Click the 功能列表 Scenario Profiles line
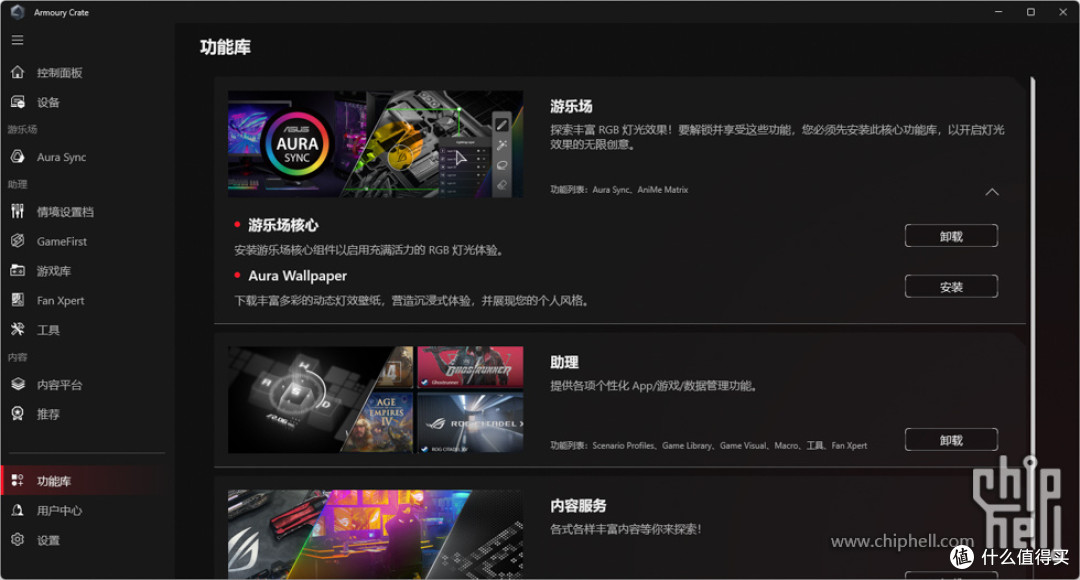The height and width of the screenshot is (580, 1080). pos(709,446)
